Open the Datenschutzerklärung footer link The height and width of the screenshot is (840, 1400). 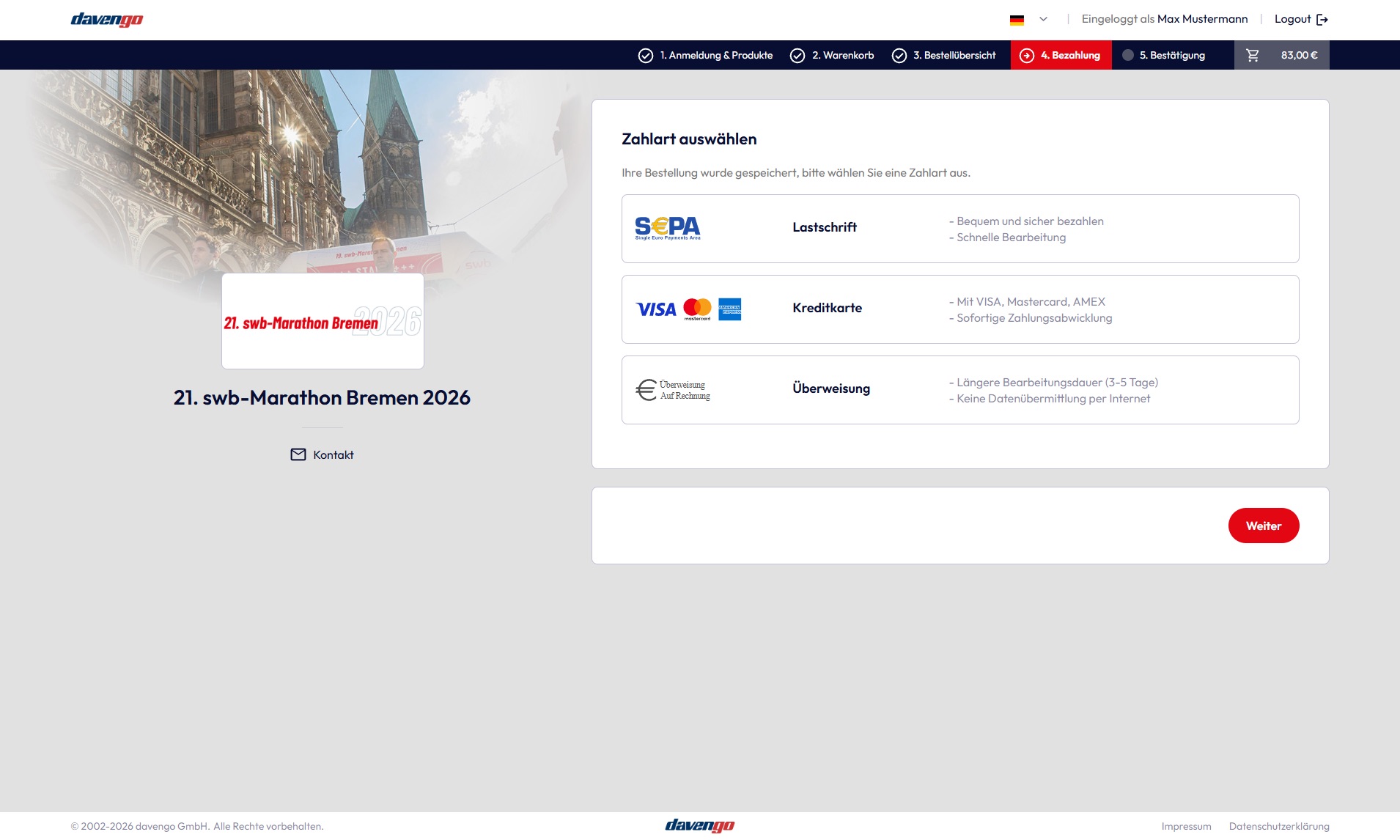click(1278, 826)
